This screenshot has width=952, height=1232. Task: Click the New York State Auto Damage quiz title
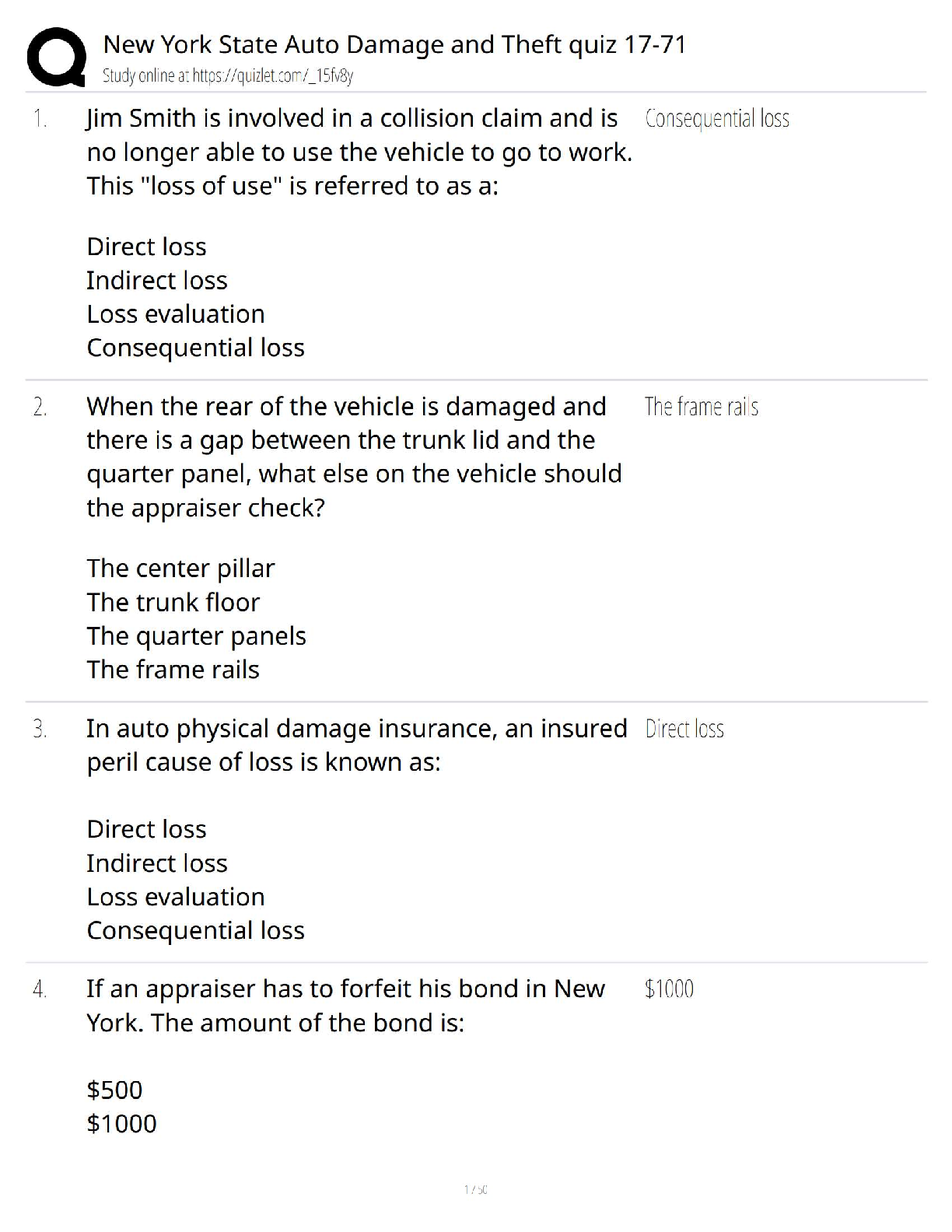[394, 44]
